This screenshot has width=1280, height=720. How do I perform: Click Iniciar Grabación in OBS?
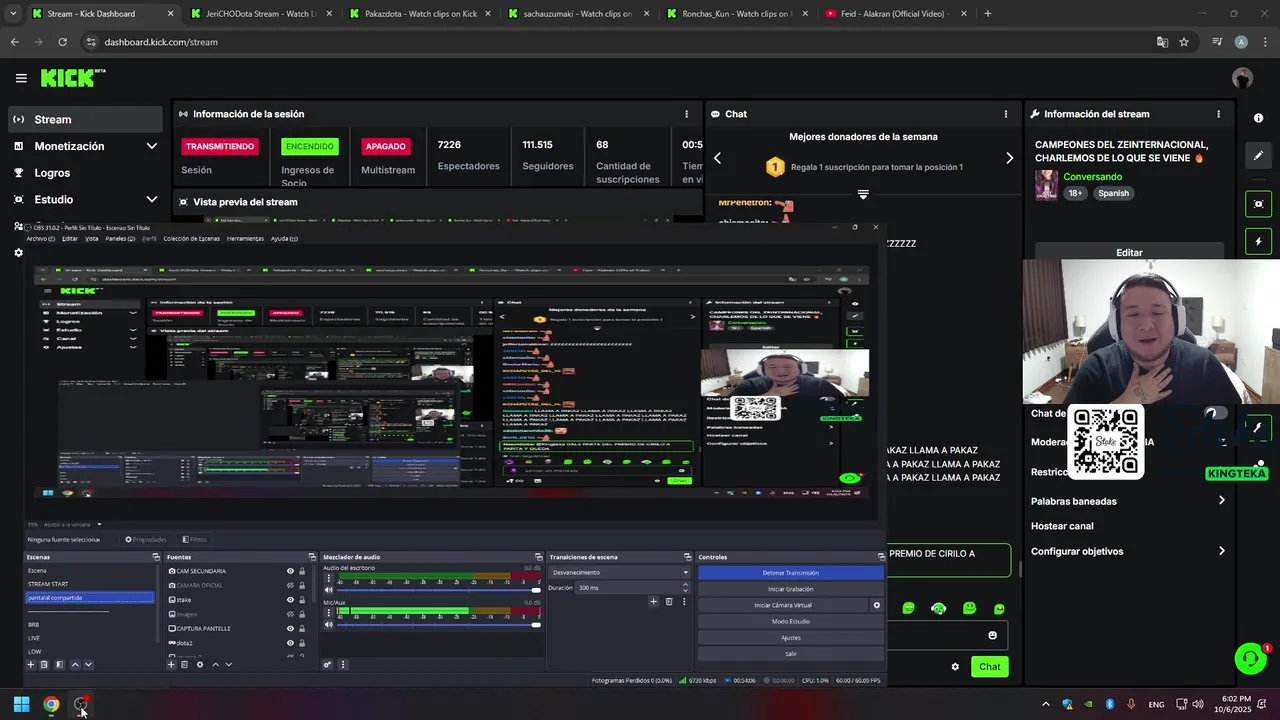click(791, 589)
